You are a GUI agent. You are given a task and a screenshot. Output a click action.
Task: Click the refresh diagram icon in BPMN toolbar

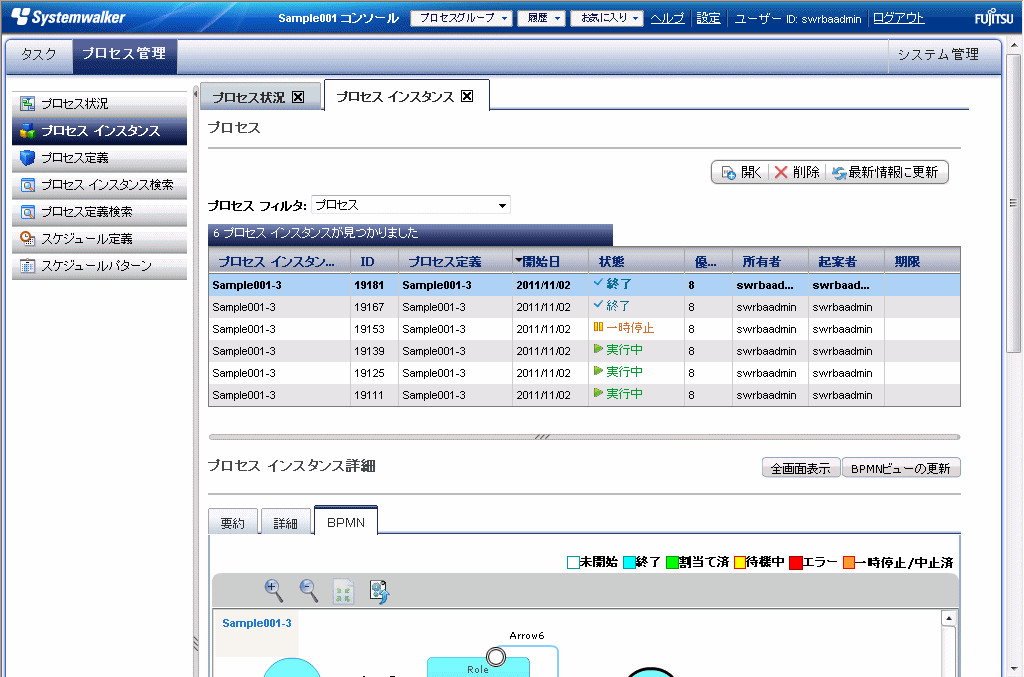[x=379, y=591]
